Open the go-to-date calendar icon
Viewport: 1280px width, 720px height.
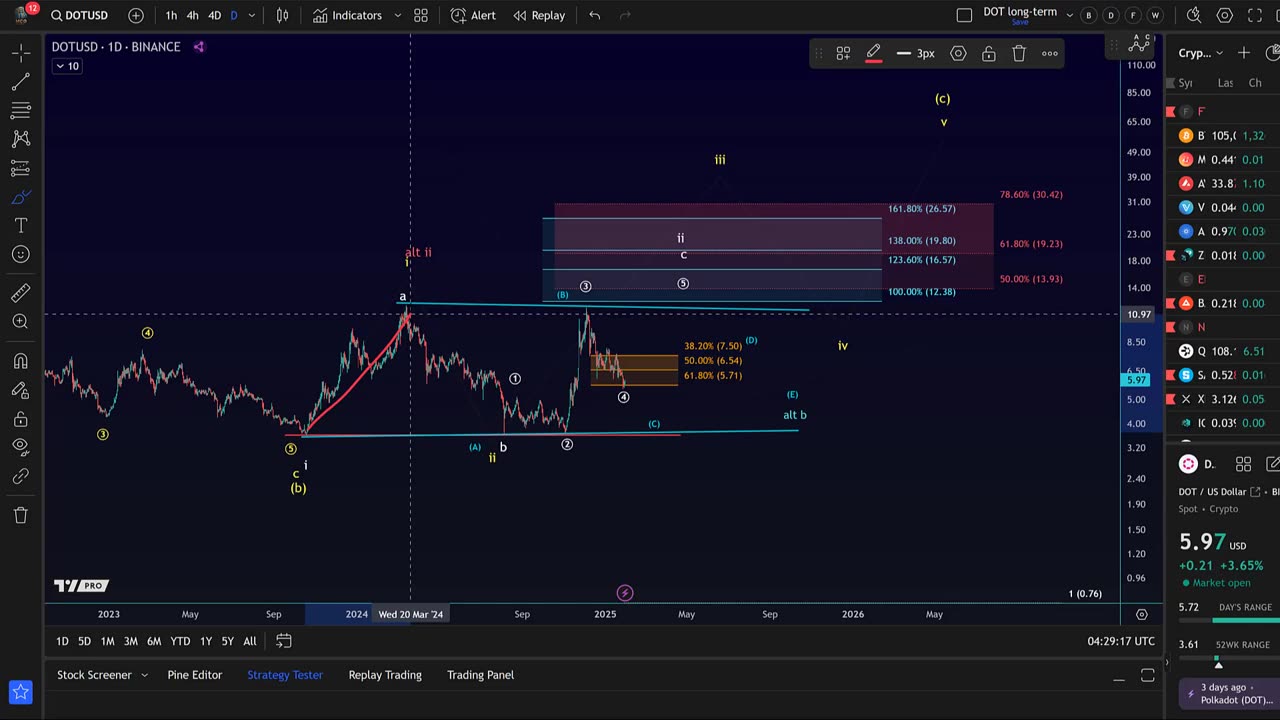click(283, 641)
